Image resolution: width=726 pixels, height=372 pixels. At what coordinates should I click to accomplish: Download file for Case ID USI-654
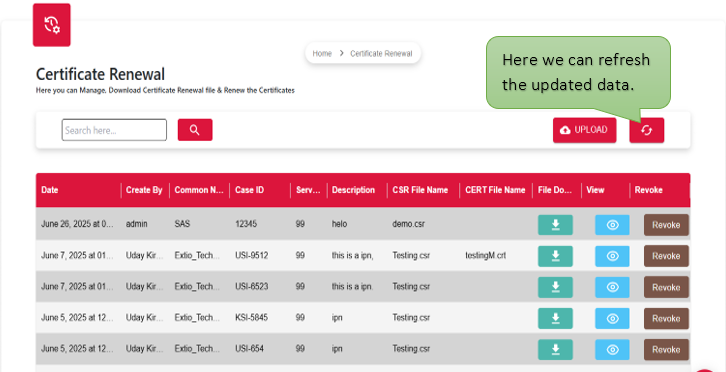click(555, 350)
